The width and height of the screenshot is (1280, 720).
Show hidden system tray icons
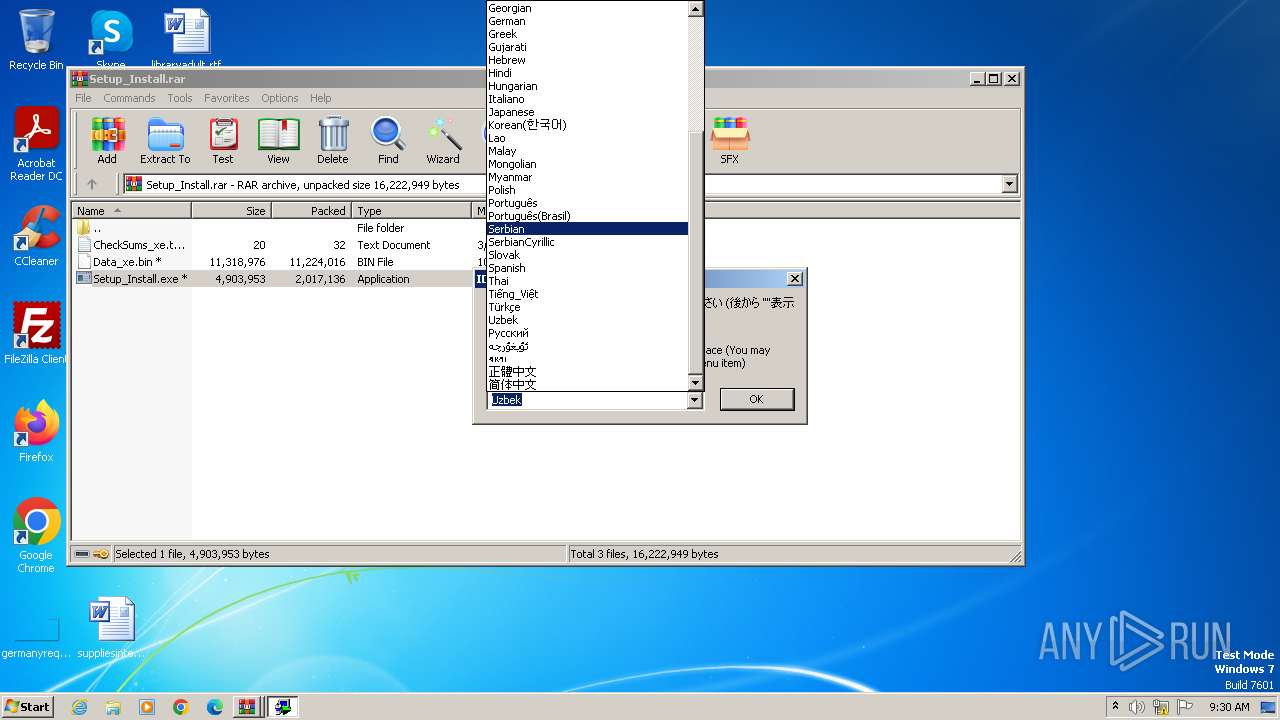pos(1115,706)
